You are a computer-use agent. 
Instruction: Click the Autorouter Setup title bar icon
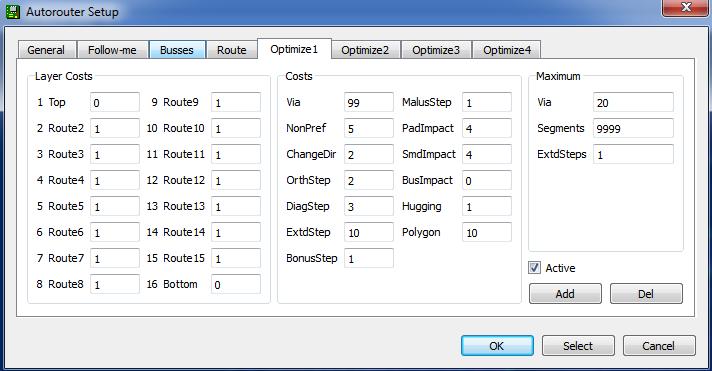pyautogui.click(x=12, y=12)
